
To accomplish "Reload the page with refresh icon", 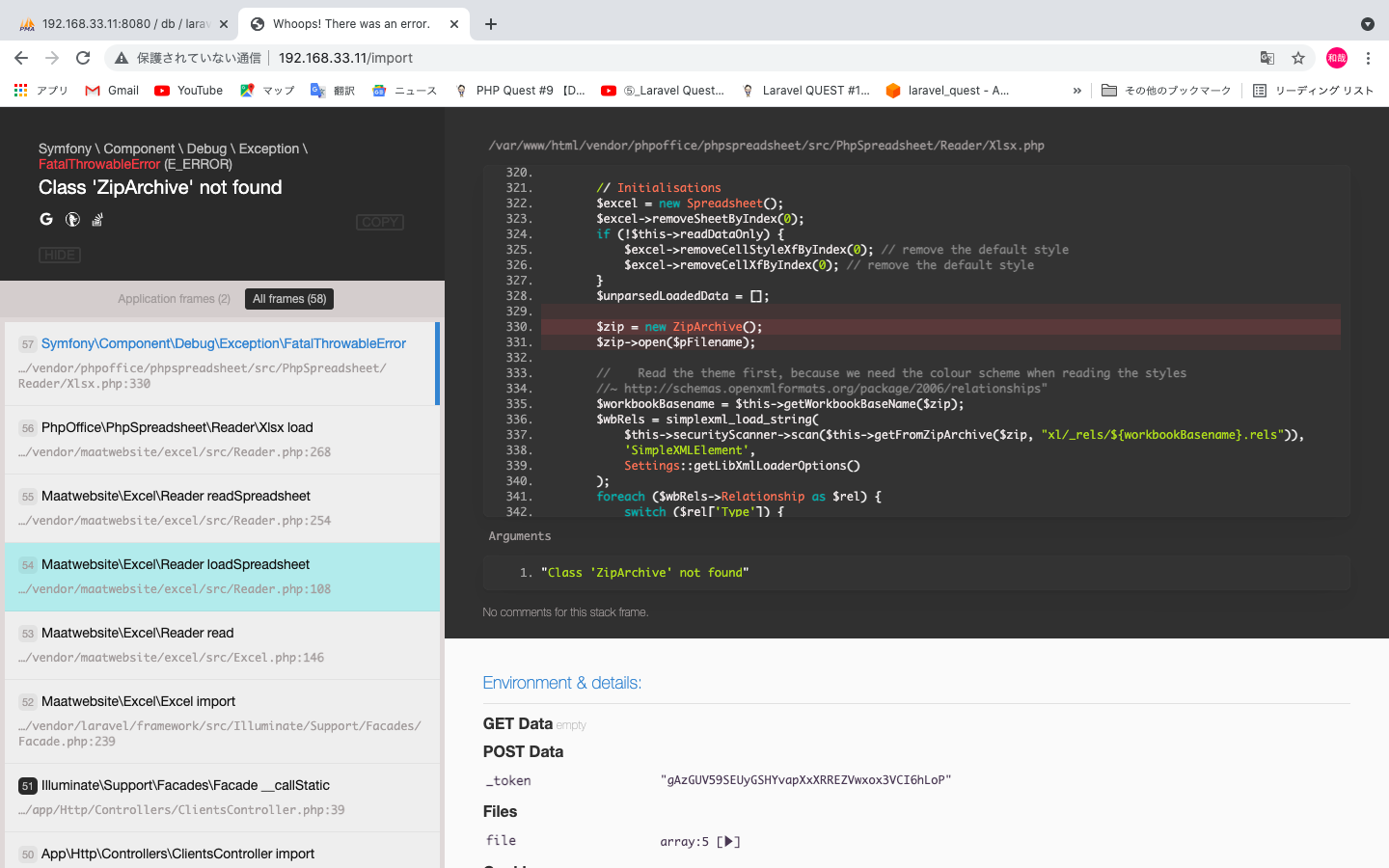I will coord(83,58).
